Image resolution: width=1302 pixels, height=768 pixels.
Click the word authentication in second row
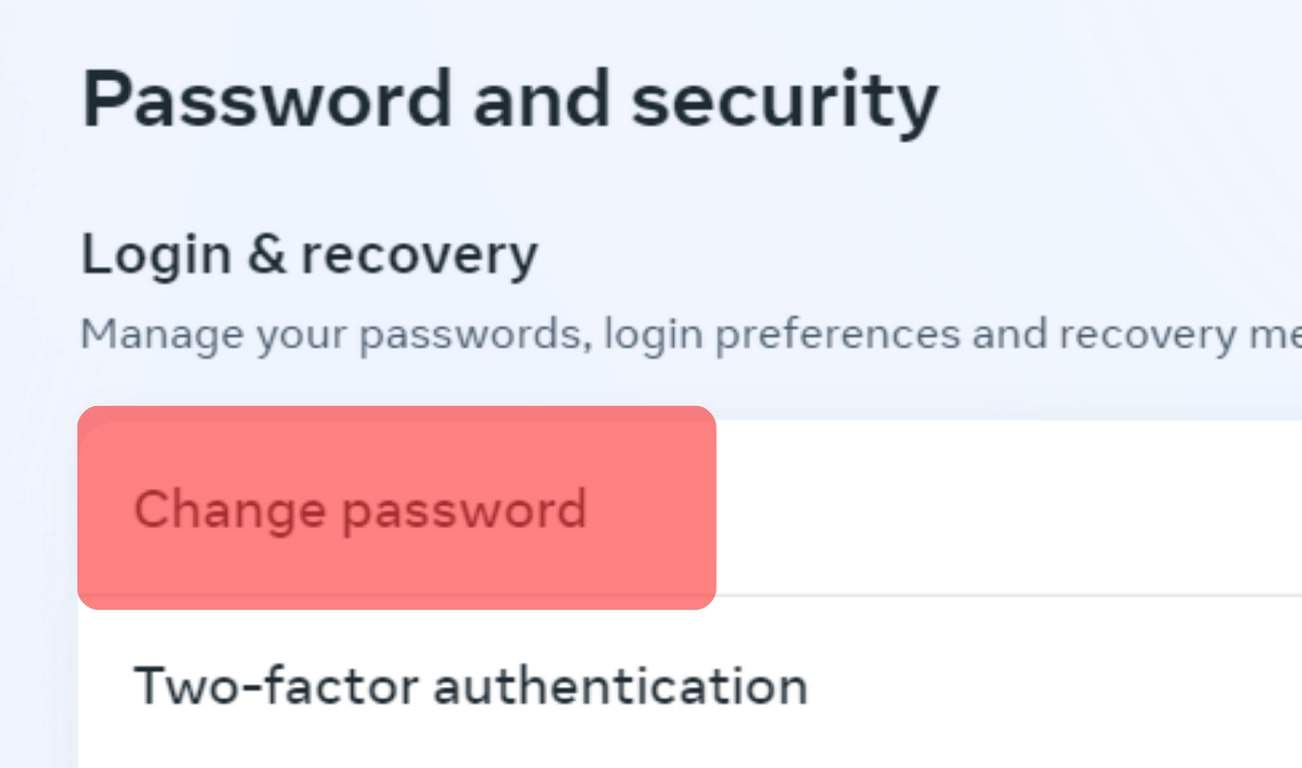[x=620, y=686]
